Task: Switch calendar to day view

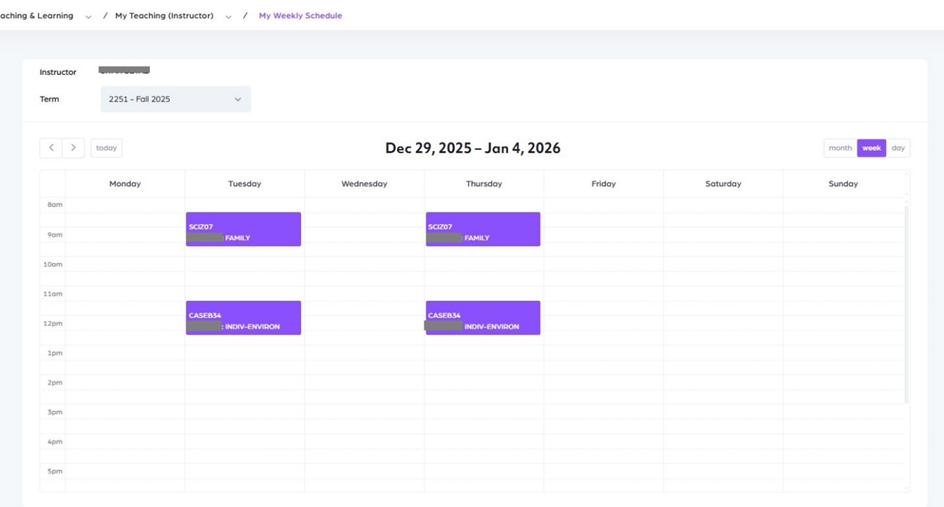Action: click(x=898, y=148)
